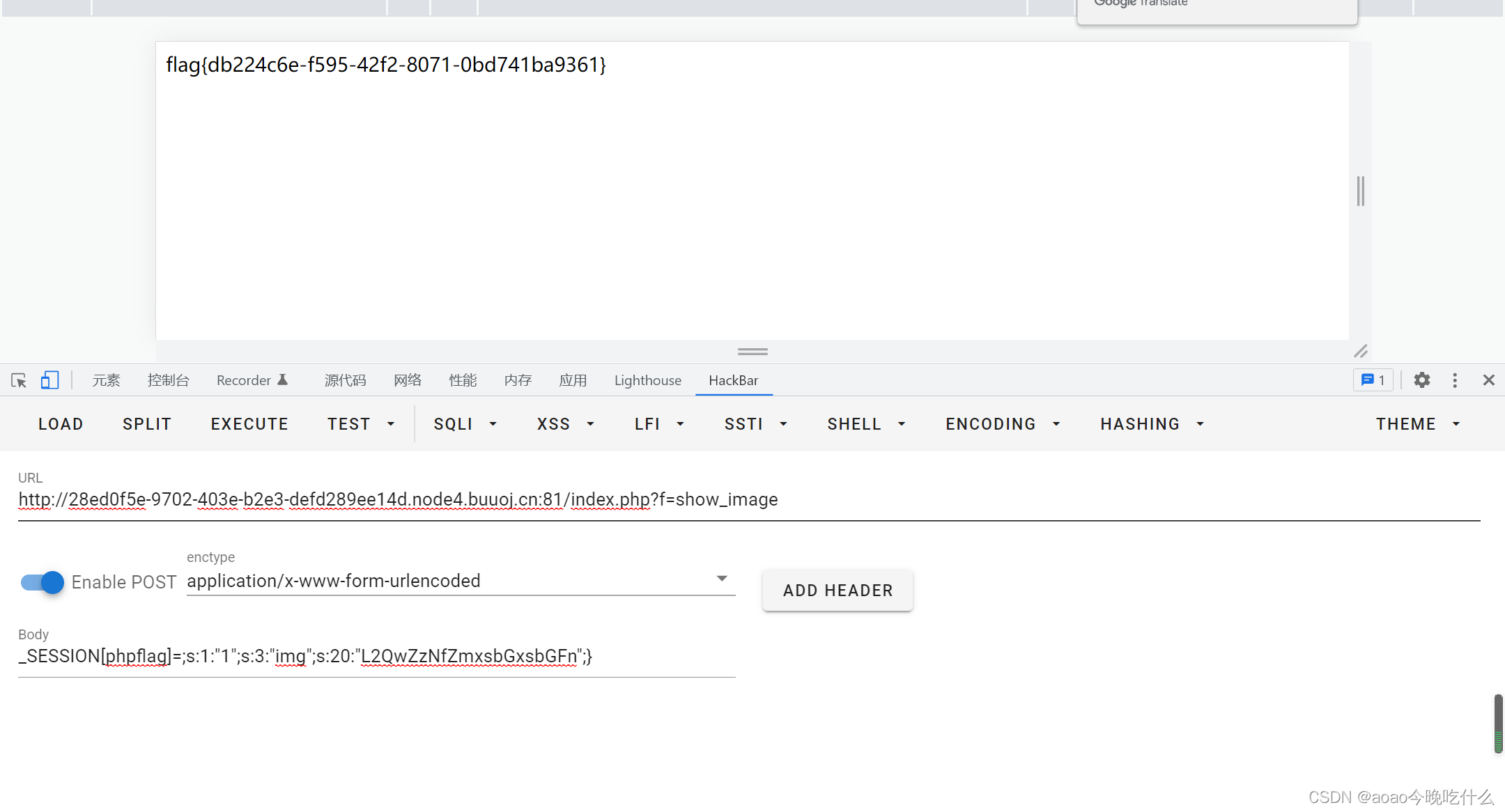
Task: Disable the Enable POST switch
Action: (43, 582)
